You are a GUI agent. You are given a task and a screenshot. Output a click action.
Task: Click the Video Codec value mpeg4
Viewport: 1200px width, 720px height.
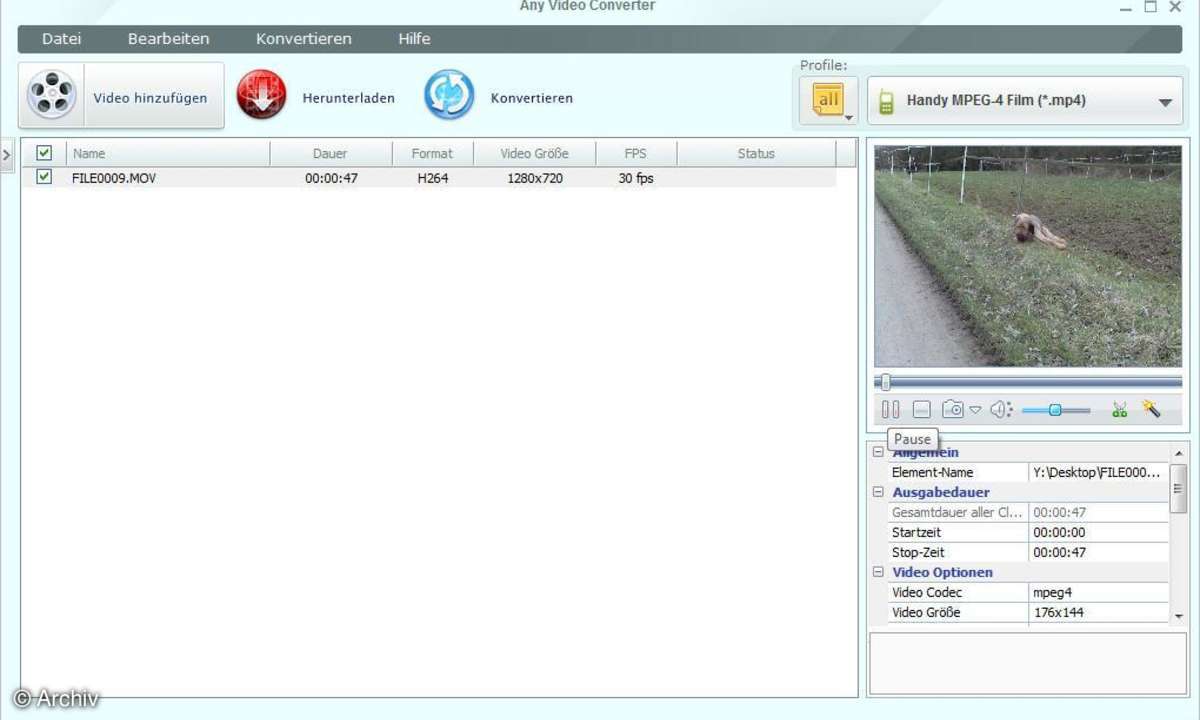(1098, 592)
